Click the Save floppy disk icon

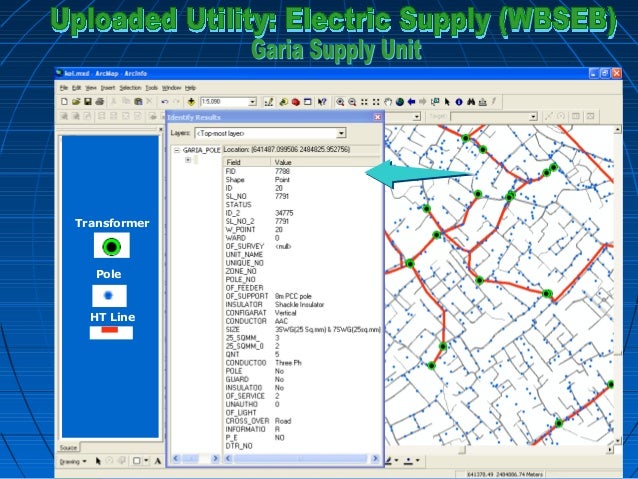click(87, 102)
